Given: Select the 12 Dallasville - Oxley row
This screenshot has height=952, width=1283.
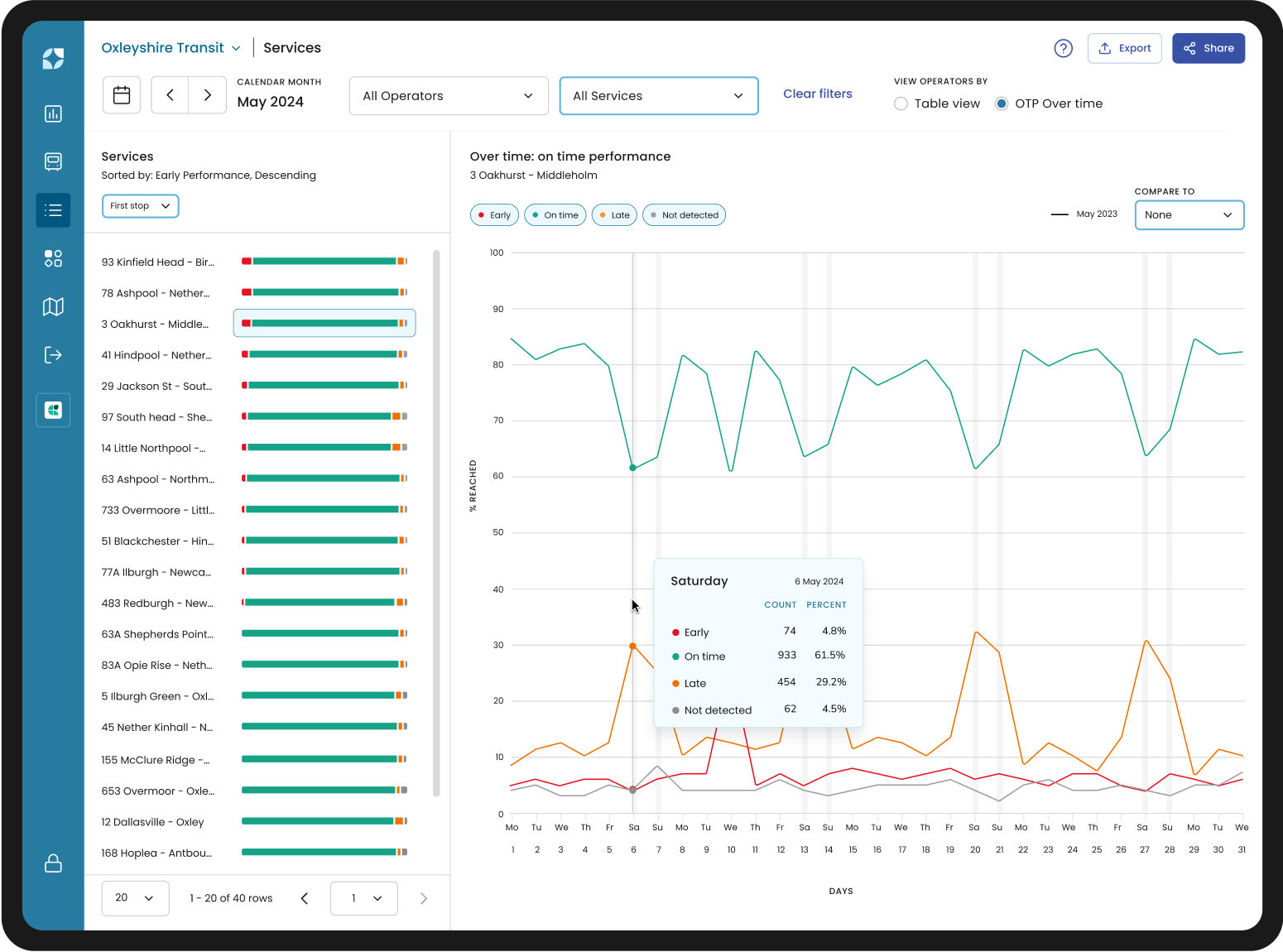Looking at the screenshot, I should [x=254, y=822].
